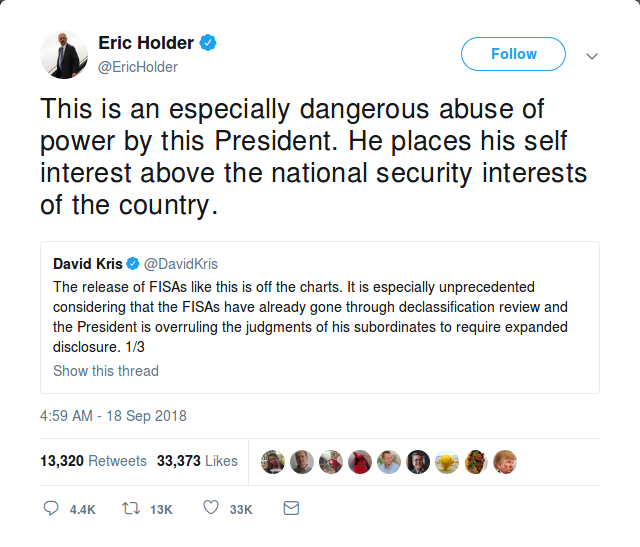Viewport: 640px width, 547px height.
Task: Expand the tweet options chevron menu
Action: [x=591, y=55]
